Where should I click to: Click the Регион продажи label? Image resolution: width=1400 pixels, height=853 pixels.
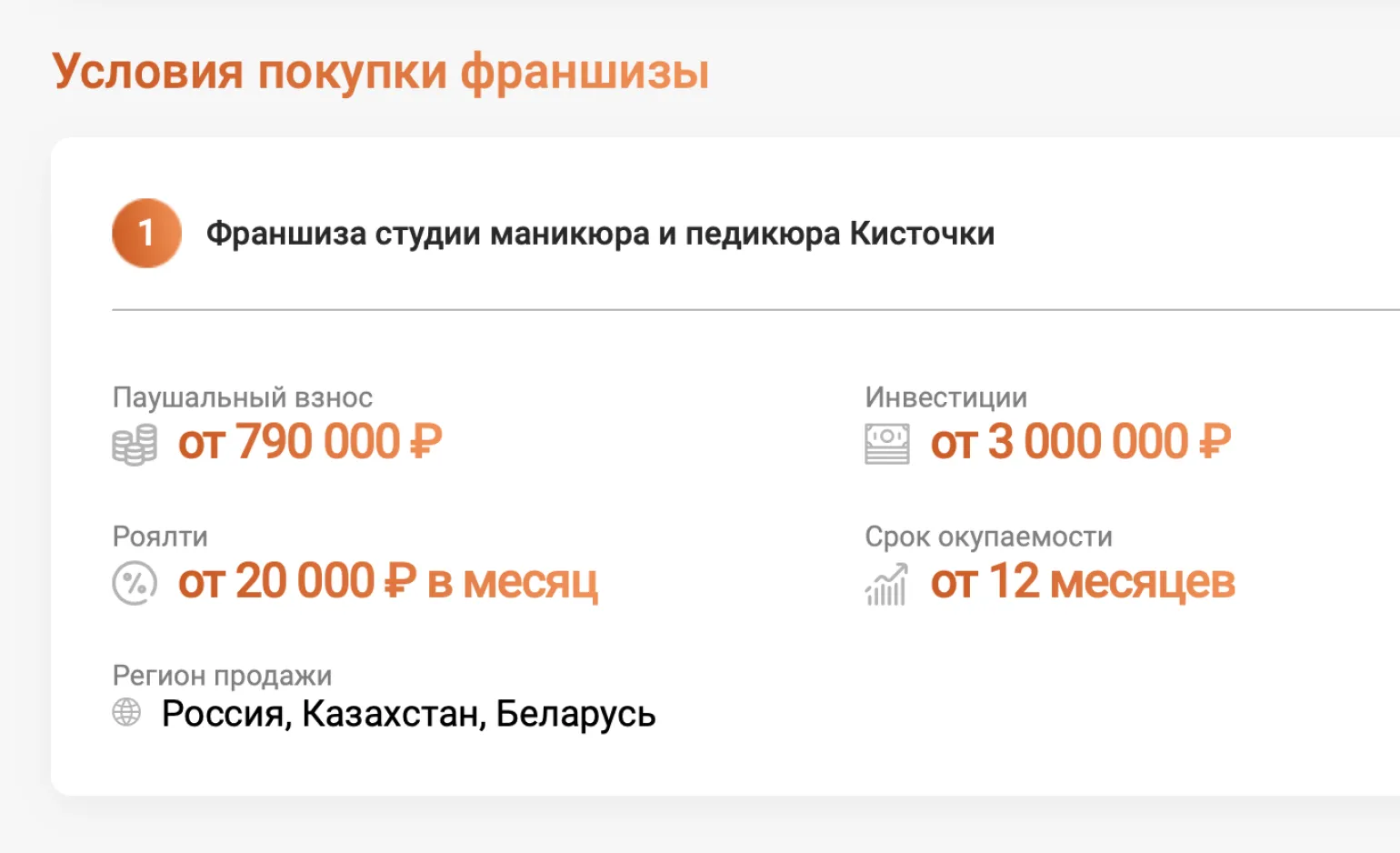222,676
